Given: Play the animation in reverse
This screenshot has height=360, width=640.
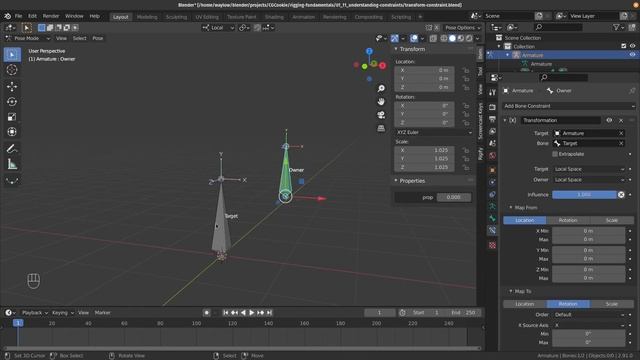Looking at the screenshot, I should pos(243,313).
